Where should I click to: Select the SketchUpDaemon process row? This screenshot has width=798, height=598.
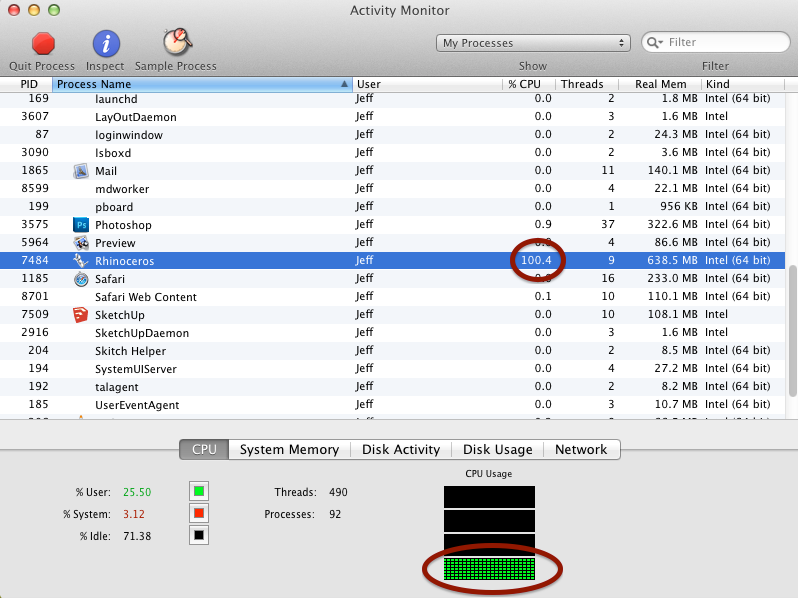point(392,333)
